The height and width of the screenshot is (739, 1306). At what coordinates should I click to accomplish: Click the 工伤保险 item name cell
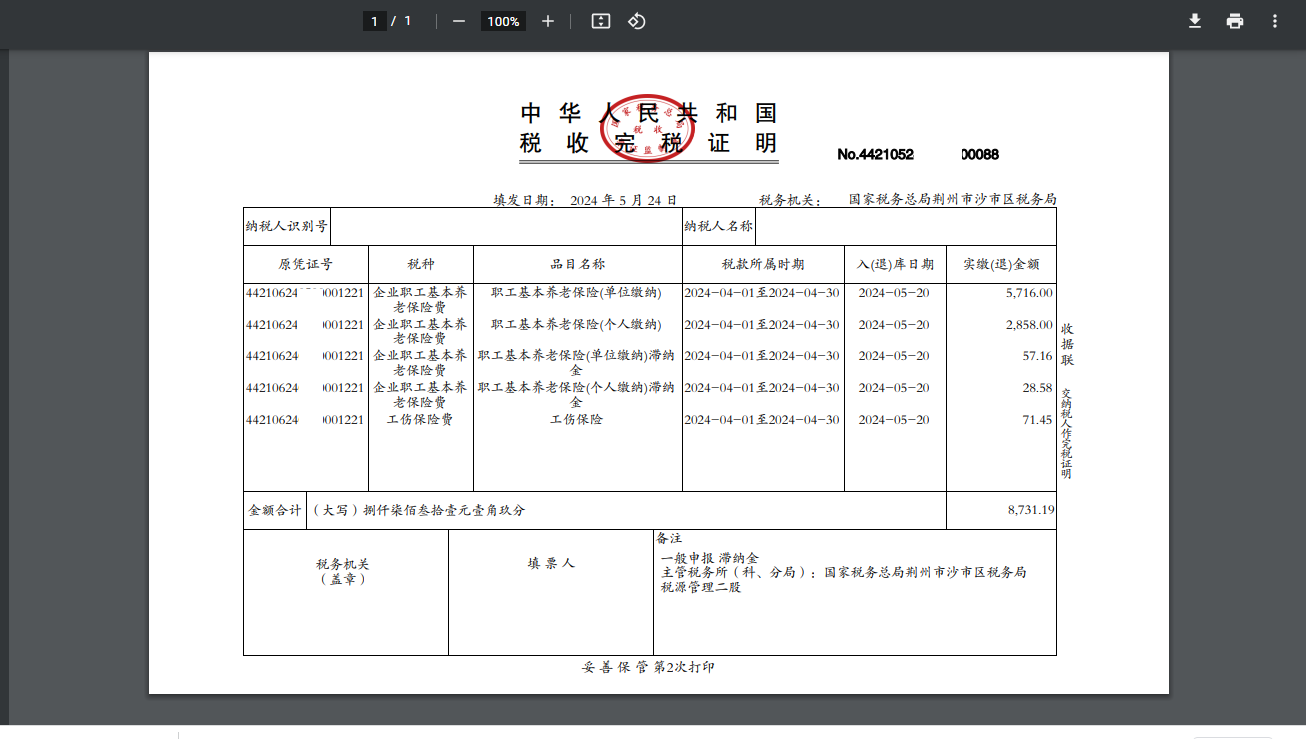click(x=577, y=420)
